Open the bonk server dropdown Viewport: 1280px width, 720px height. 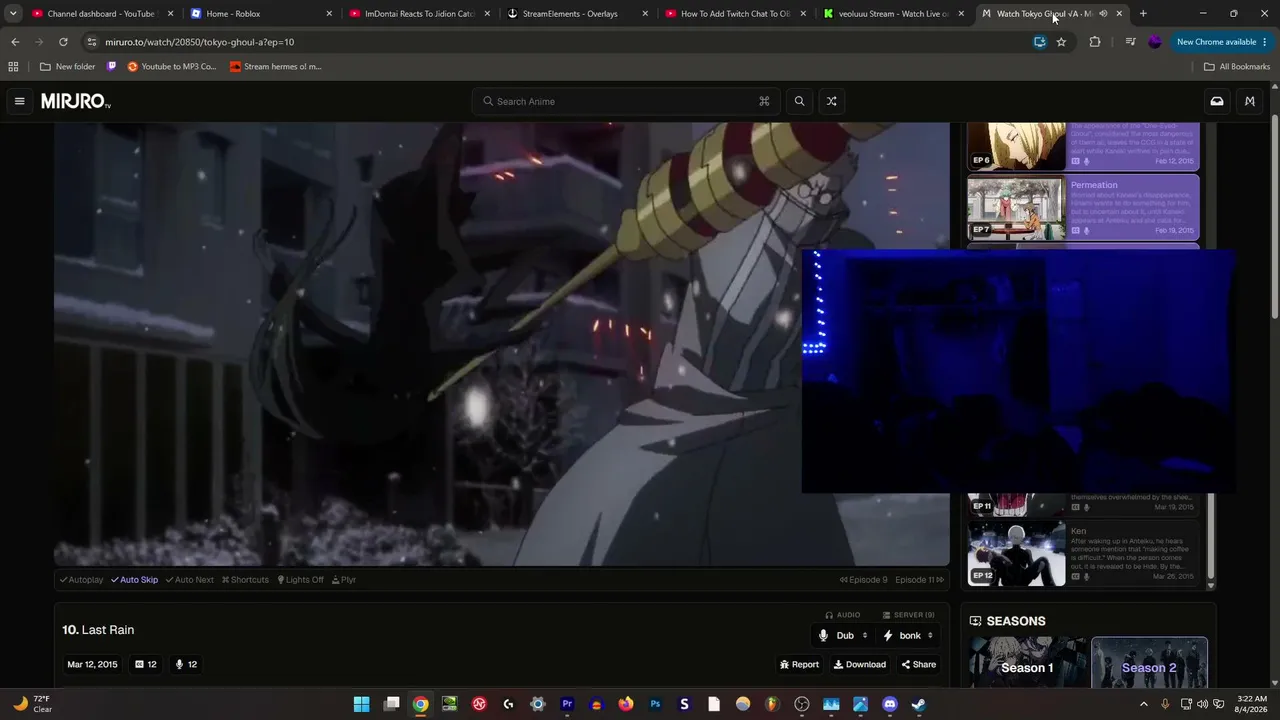point(909,636)
